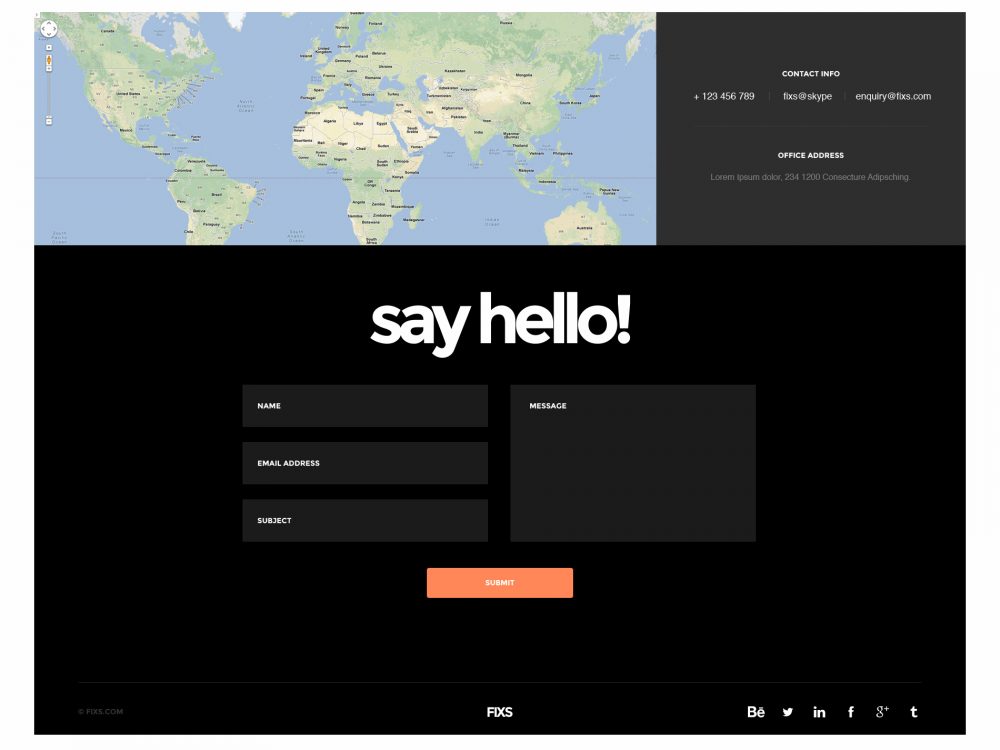Image resolution: width=1000 pixels, height=750 pixels.
Task: Open the Tumblr icon at bottom right
Action: pos(913,712)
